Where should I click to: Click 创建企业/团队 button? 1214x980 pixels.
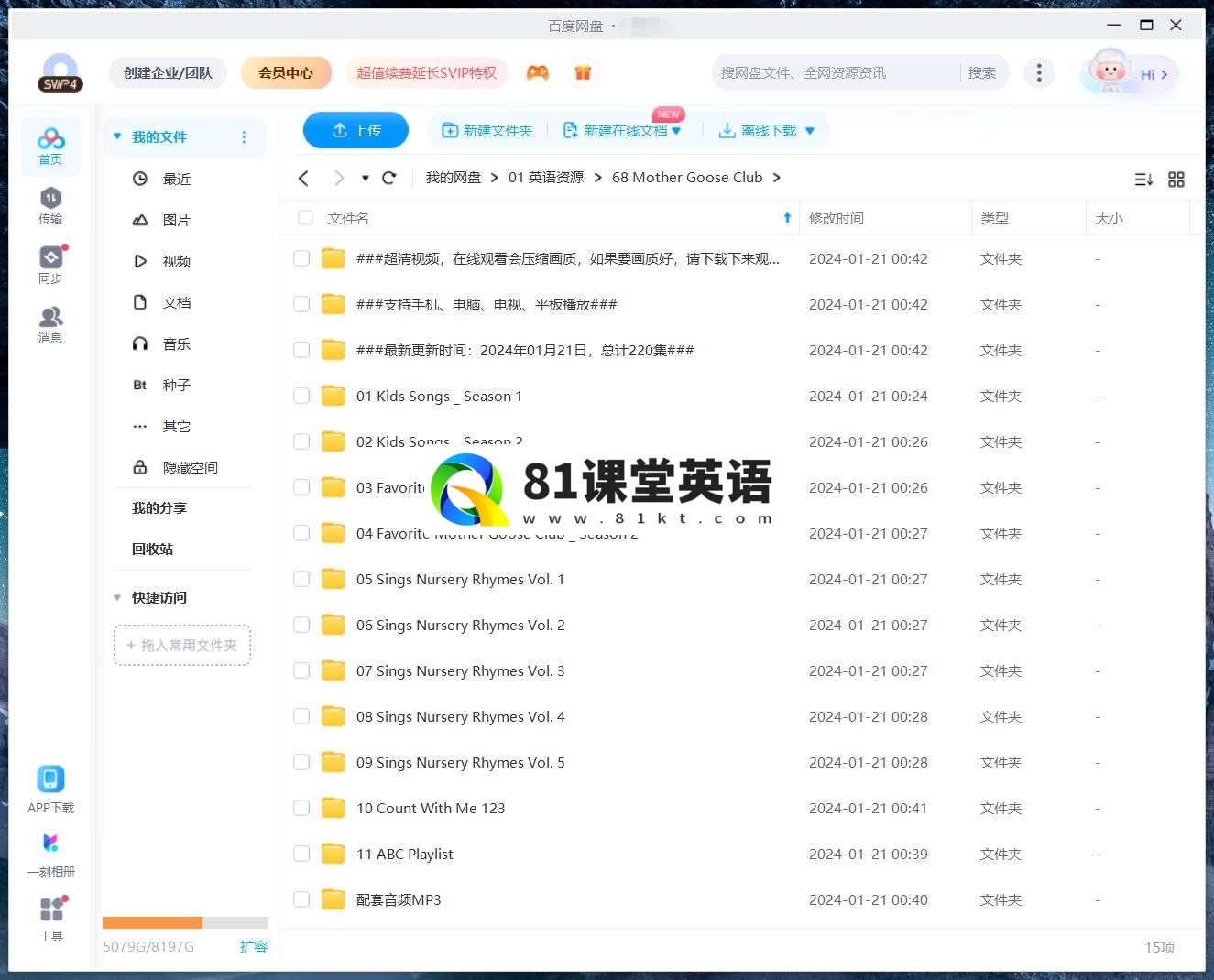(x=168, y=72)
